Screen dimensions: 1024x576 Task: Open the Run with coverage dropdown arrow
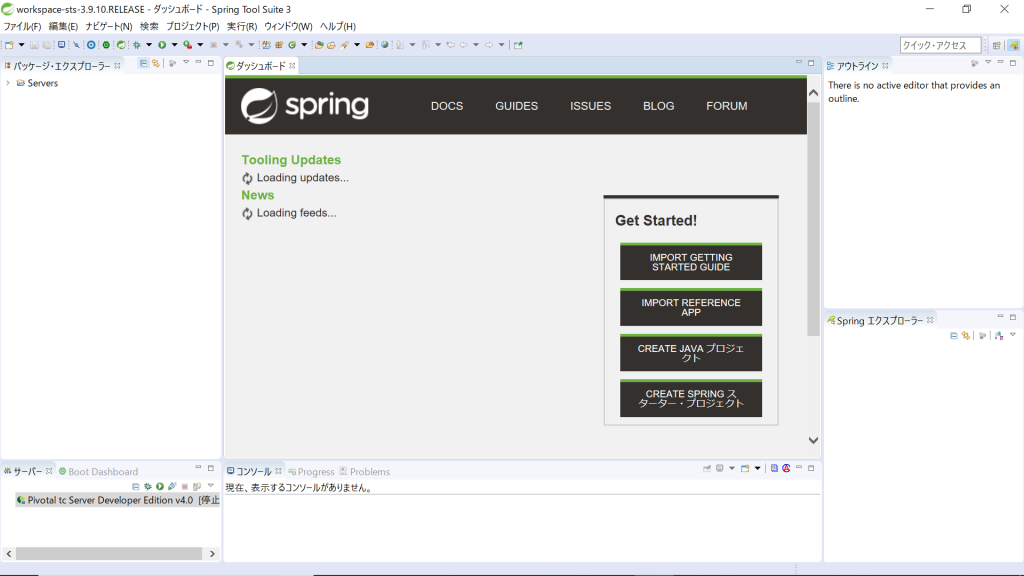(200, 45)
